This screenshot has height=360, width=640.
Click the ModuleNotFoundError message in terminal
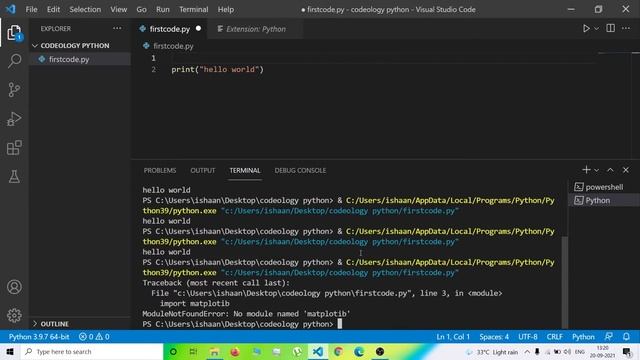(x=247, y=313)
